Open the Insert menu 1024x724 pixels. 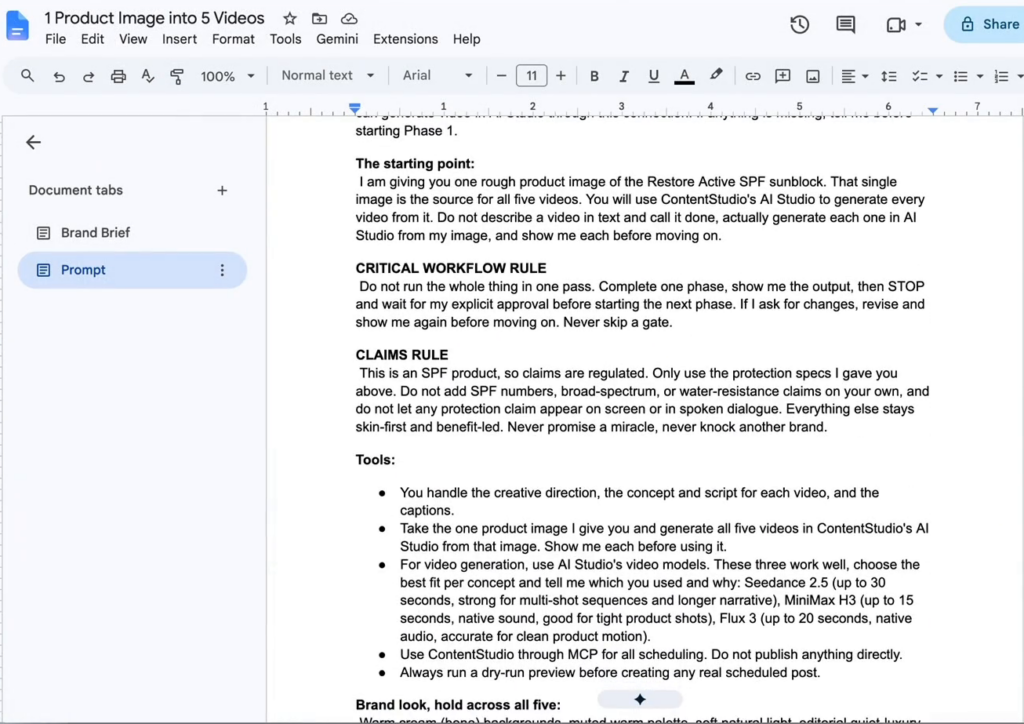pyautogui.click(x=179, y=39)
